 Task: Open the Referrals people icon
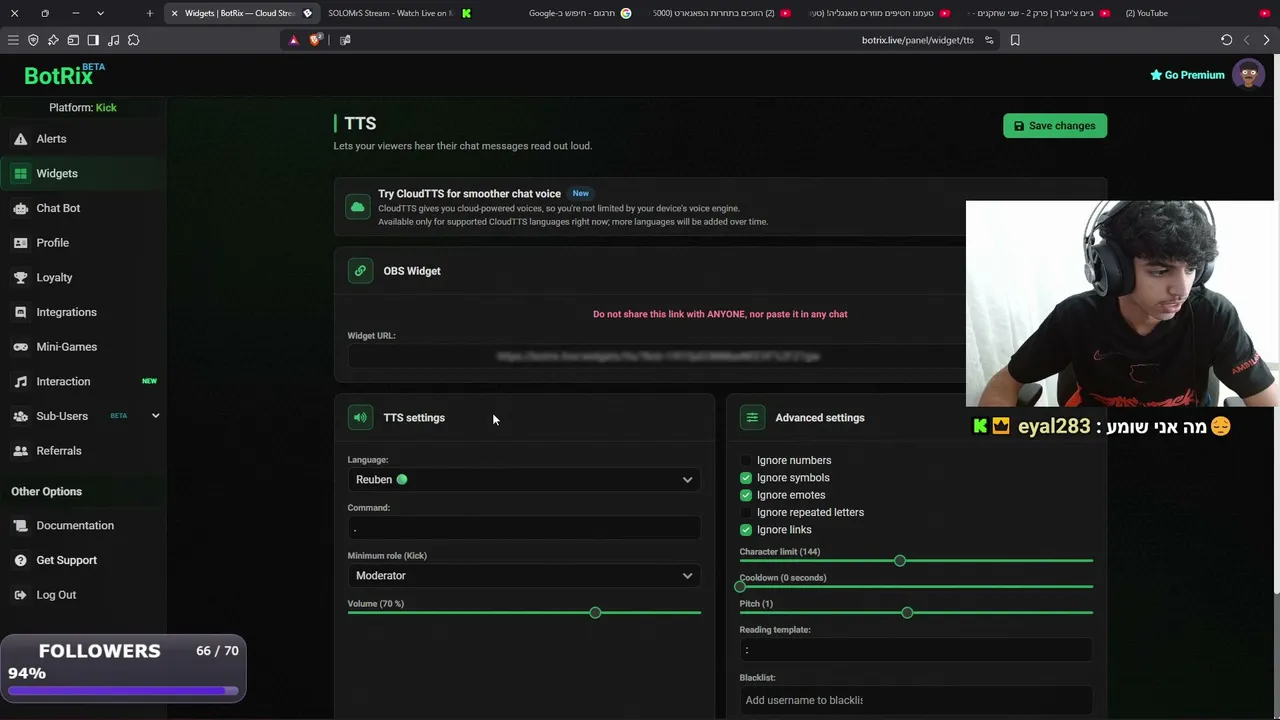[x=20, y=451]
